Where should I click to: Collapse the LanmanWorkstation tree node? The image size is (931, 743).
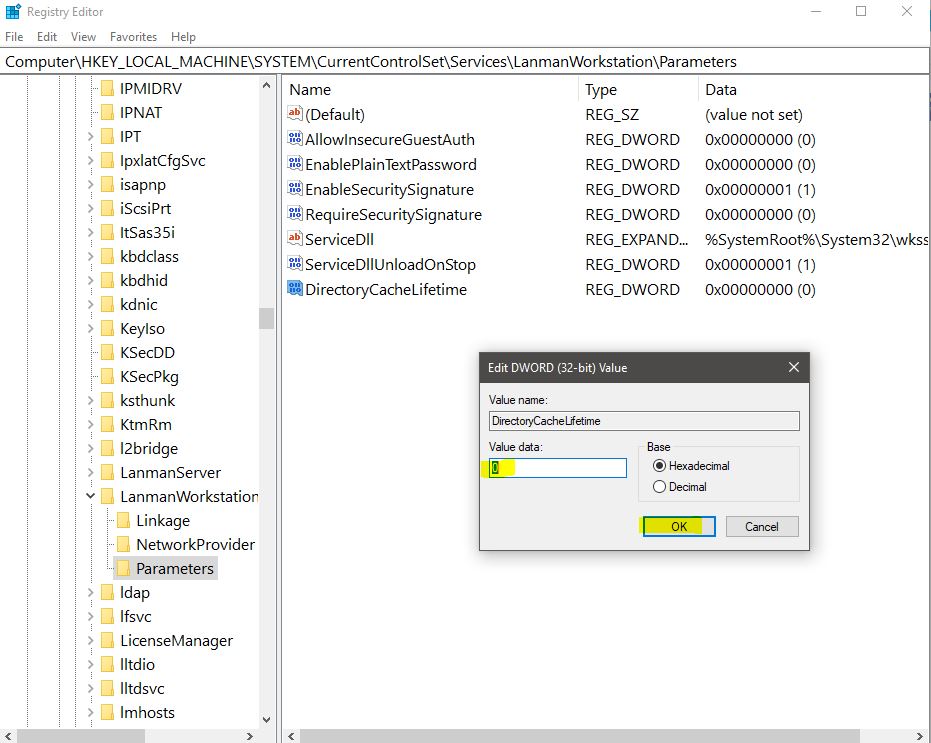[90, 496]
